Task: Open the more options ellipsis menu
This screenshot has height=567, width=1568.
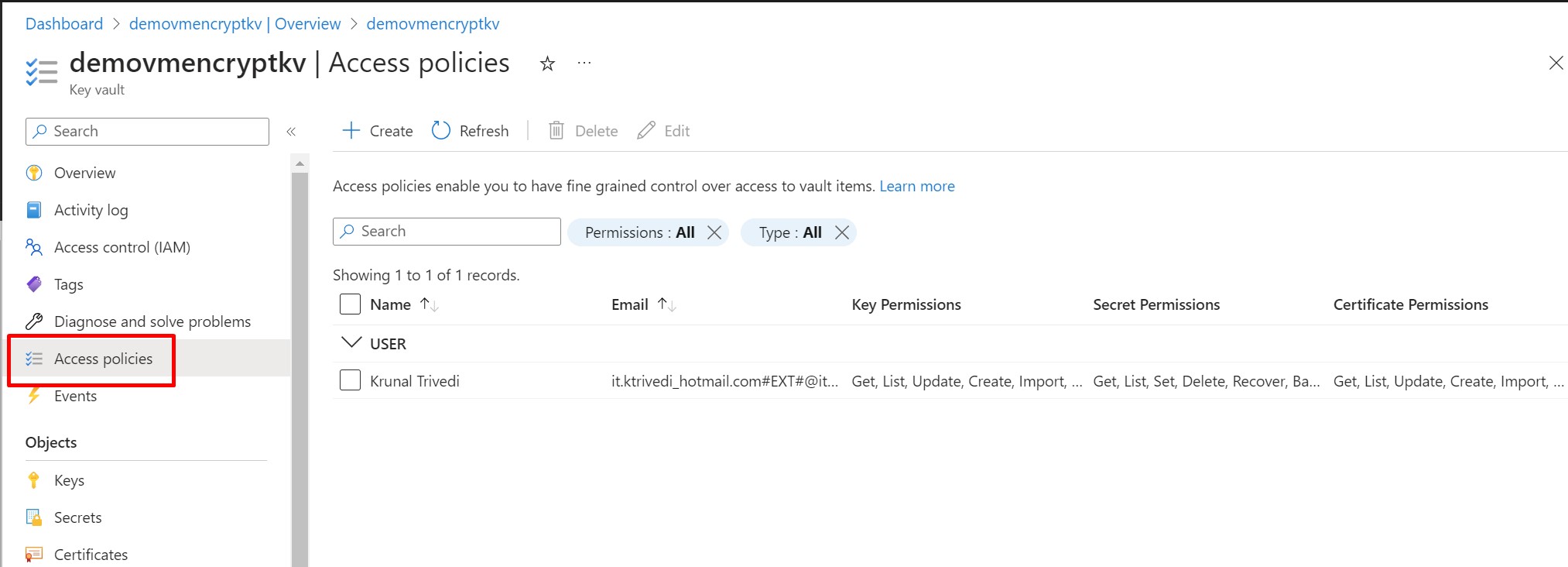Action: [x=584, y=63]
